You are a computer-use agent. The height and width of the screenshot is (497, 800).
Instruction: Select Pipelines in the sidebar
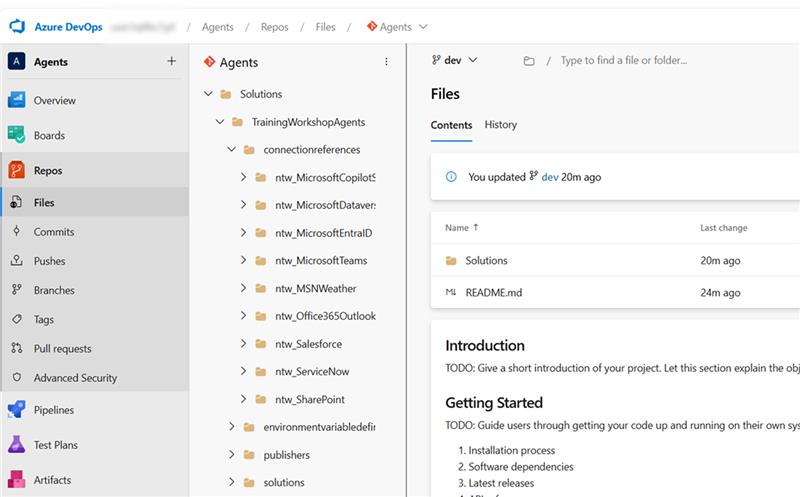pos(54,410)
